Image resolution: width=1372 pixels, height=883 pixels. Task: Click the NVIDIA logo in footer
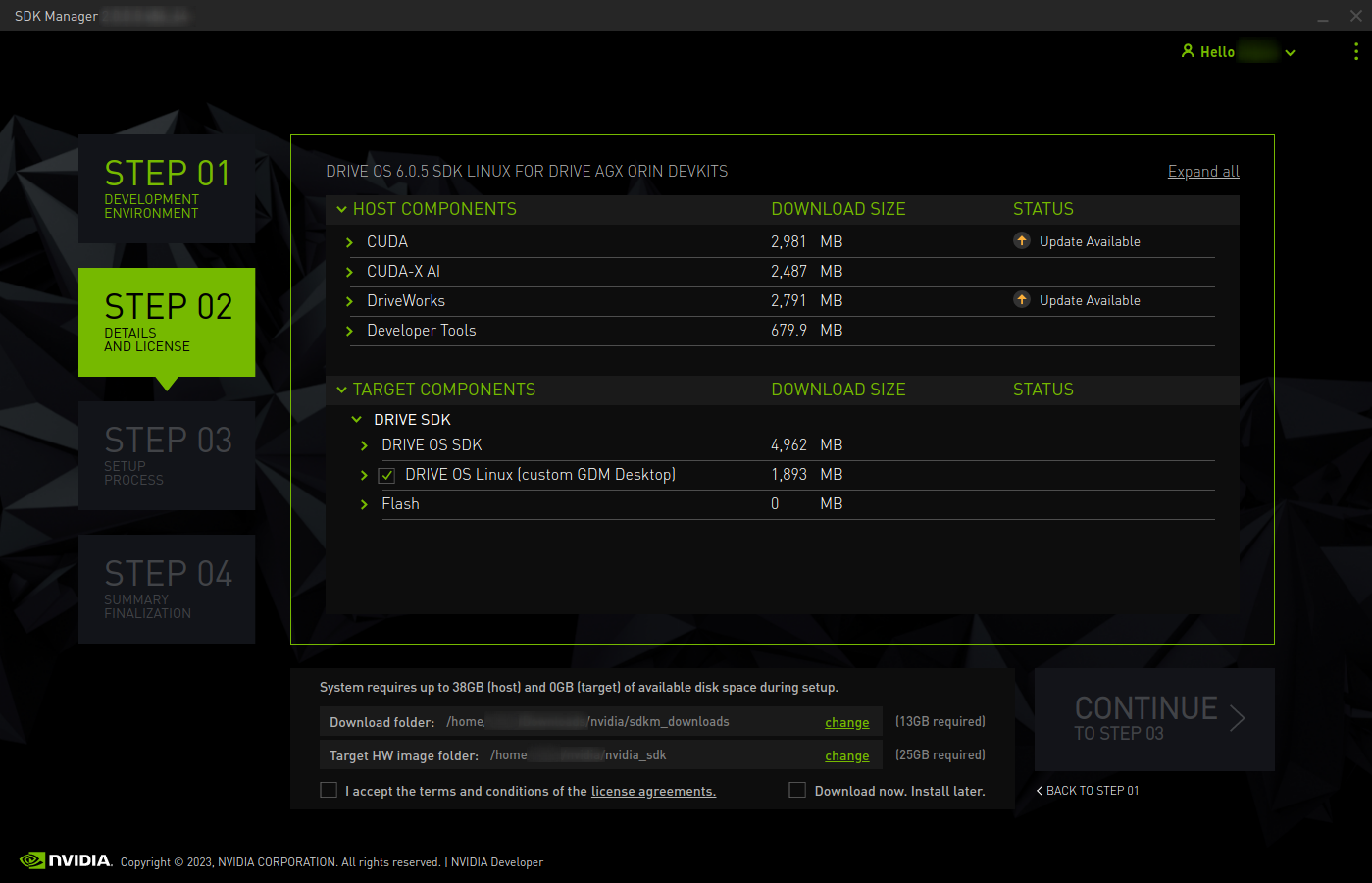pos(66,860)
